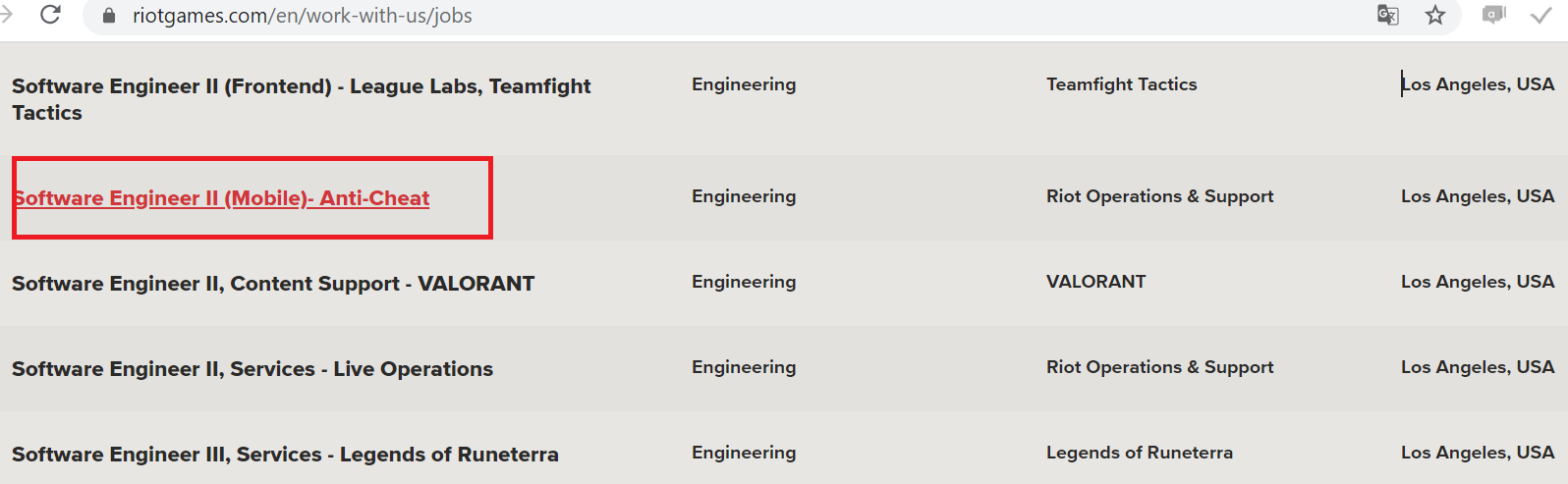Click Riot Operations & Support in Anti-Cheat row
The image size is (1568, 484).
1160,196
